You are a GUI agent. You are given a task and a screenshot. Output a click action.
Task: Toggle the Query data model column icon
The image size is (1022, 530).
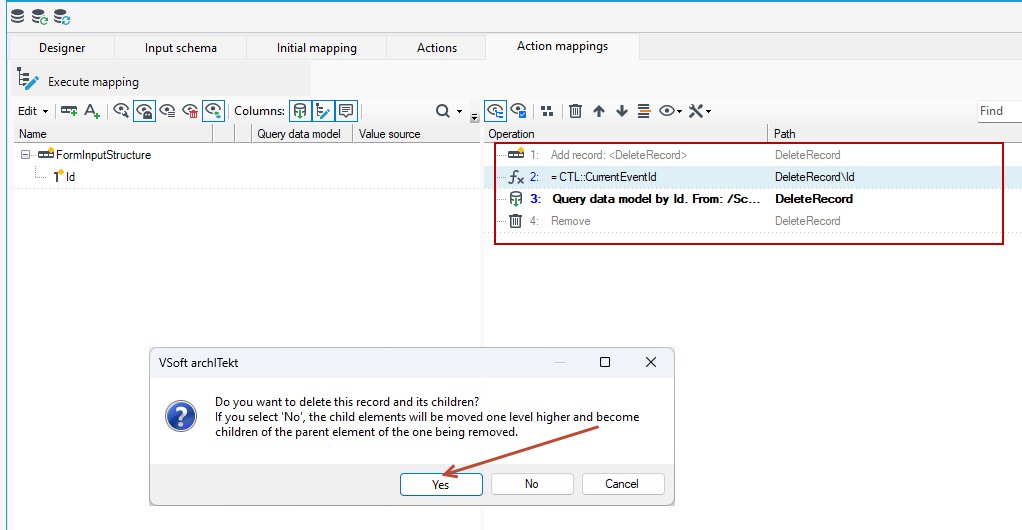[300, 111]
